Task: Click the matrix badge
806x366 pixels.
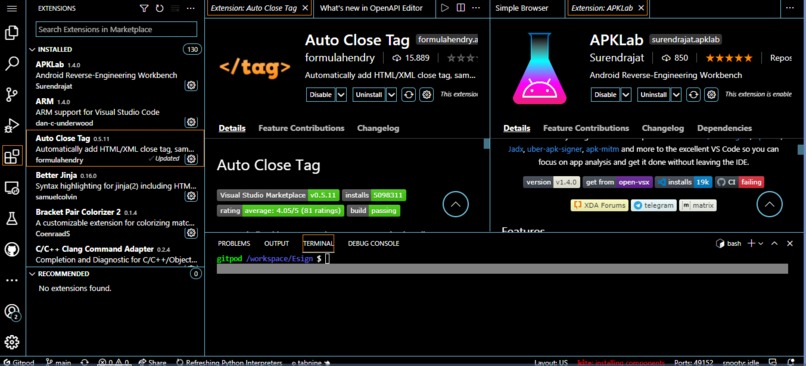Action: (698, 205)
